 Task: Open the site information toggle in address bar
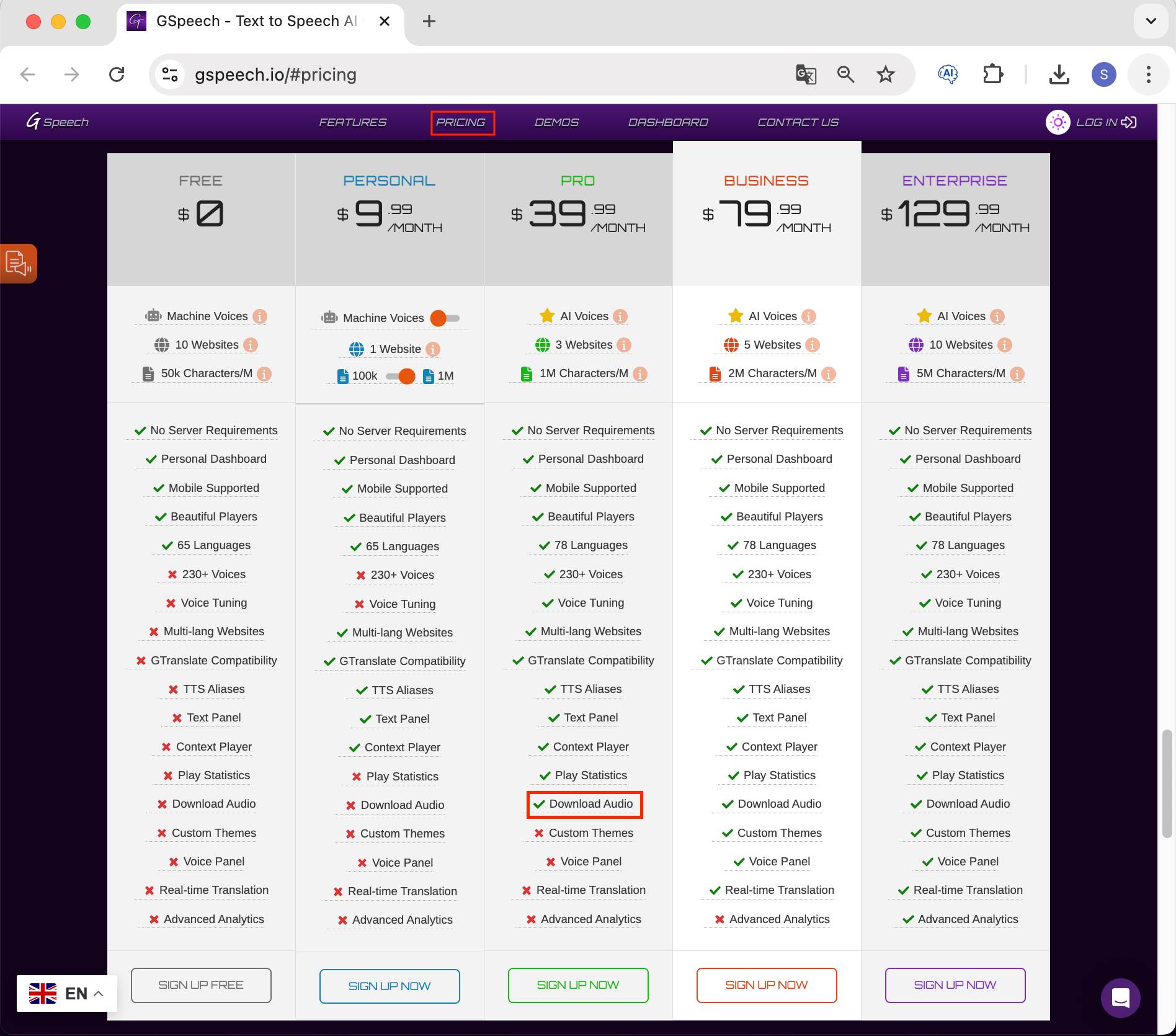(x=170, y=74)
